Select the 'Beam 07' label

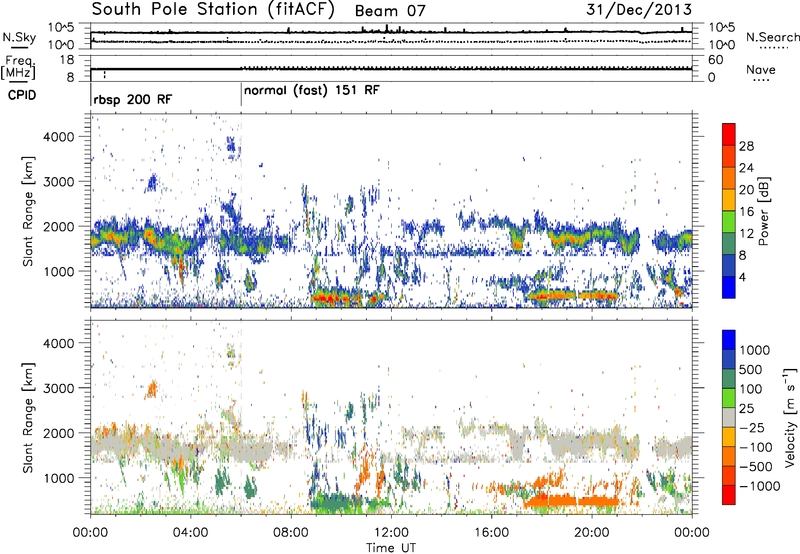pyautogui.click(x=390, y=11)
